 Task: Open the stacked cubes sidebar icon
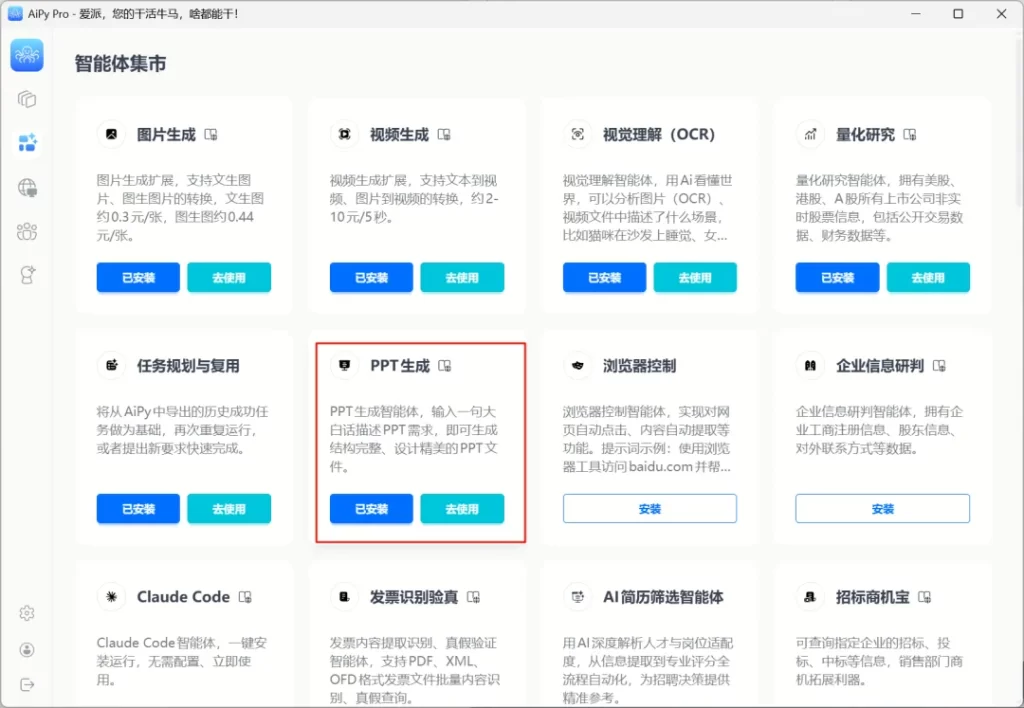click(27, 99)
